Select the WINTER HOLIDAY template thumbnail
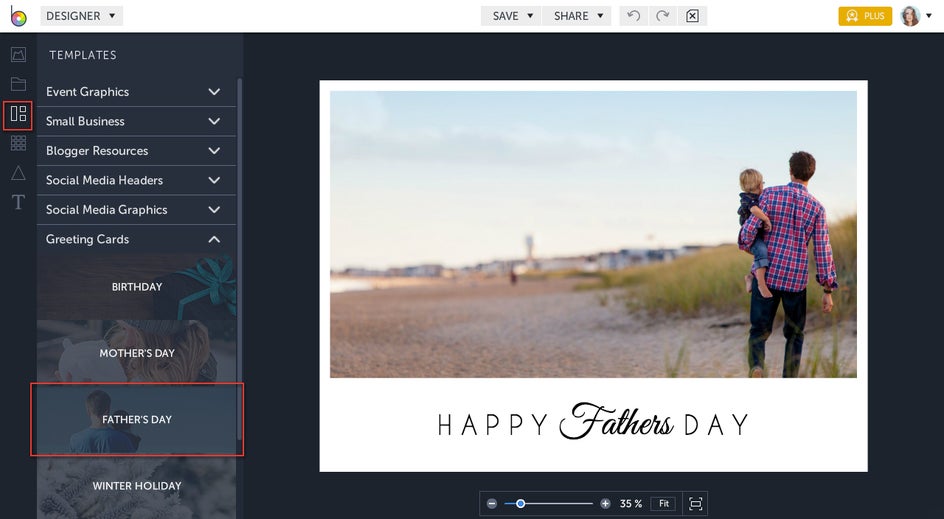944x519 pixels. tap(137, 486)
